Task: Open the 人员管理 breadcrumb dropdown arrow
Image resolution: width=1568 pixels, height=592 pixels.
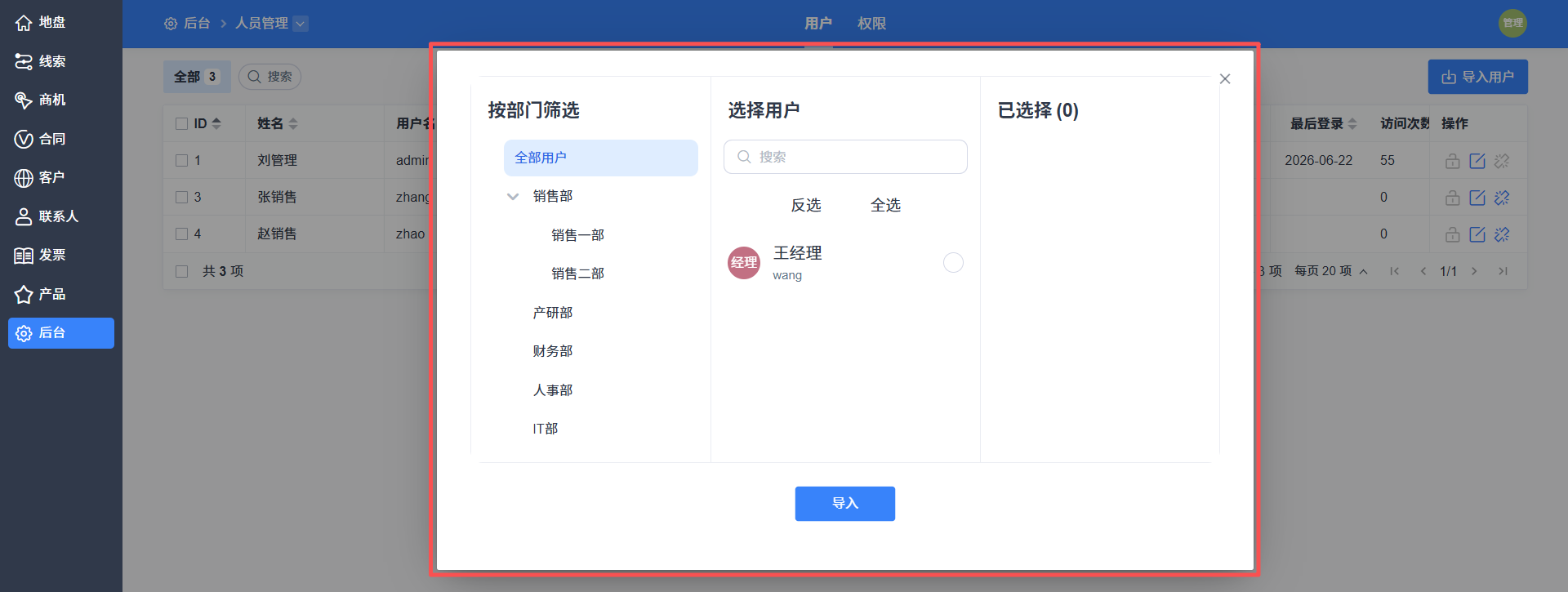Action: tap(301, 24)
